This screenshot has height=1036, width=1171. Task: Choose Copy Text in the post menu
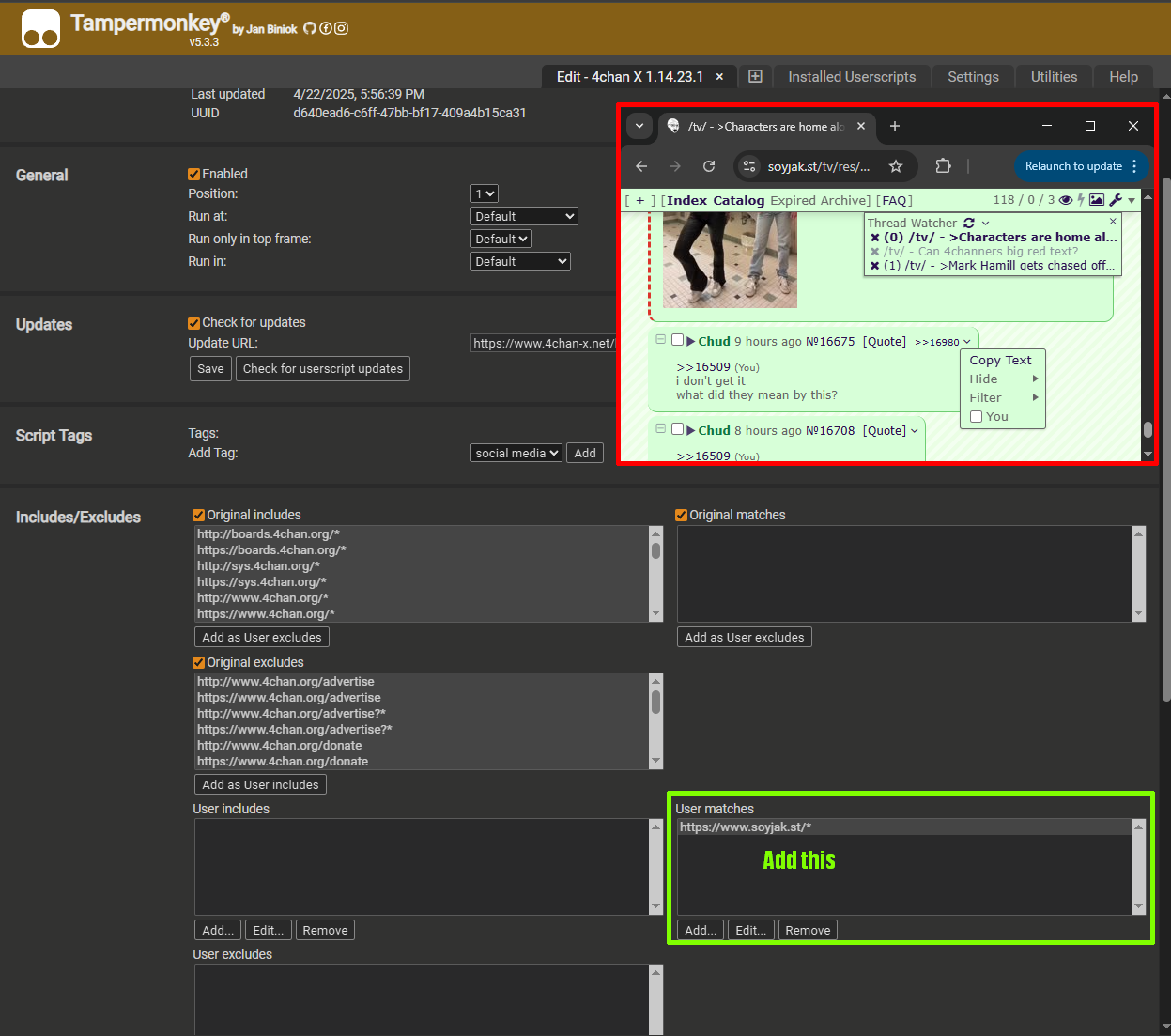(x=1001, y=361)
